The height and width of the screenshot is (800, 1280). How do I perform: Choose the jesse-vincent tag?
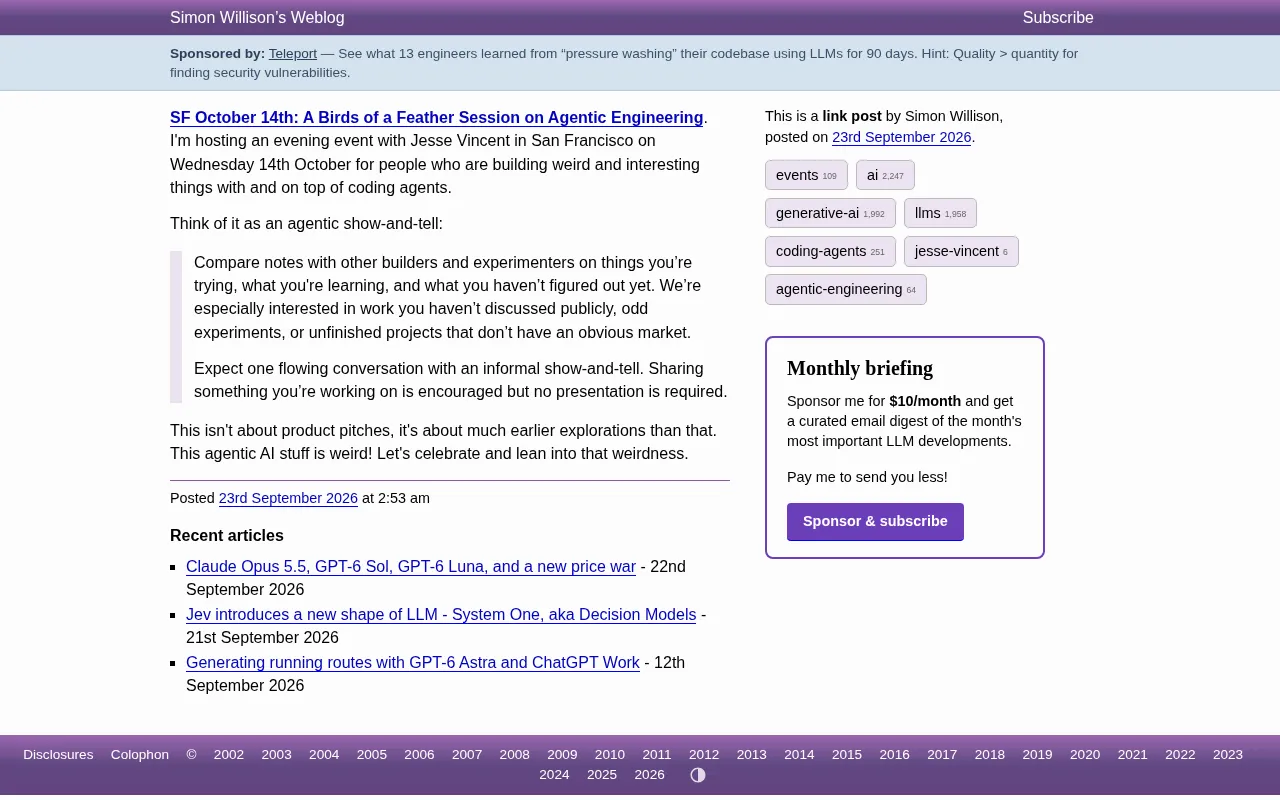coord(961,251)
